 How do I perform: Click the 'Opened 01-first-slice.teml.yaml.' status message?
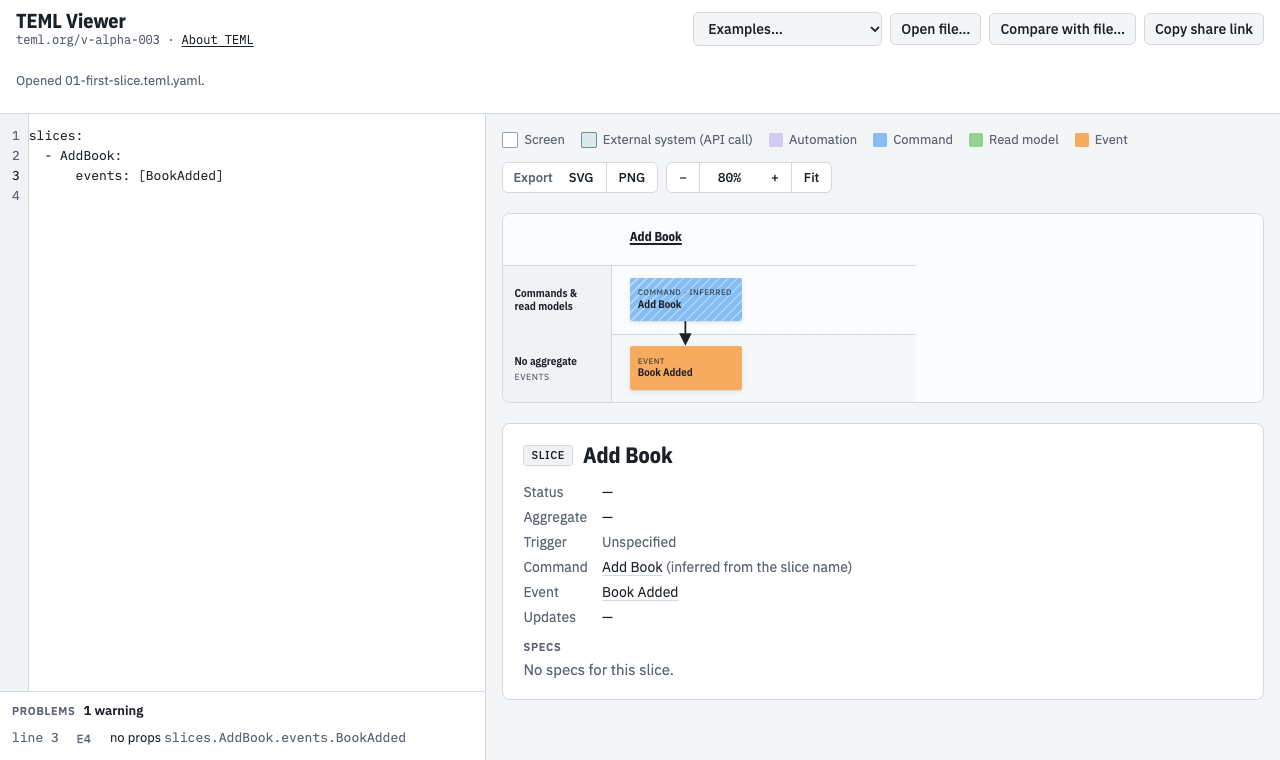110,80
